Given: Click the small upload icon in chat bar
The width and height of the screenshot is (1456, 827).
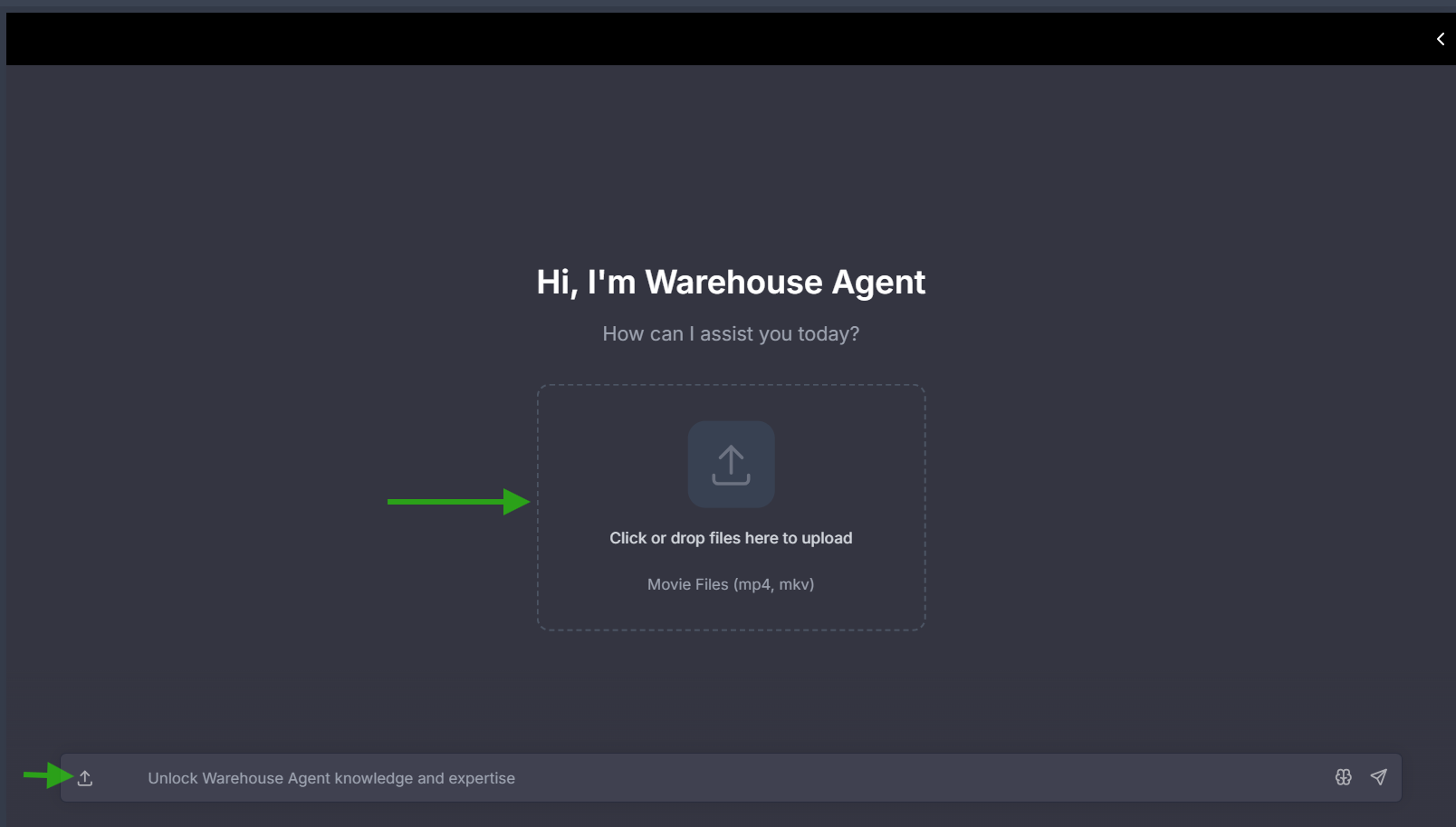Looking at the screenshot, I should [x=85, y=778].
